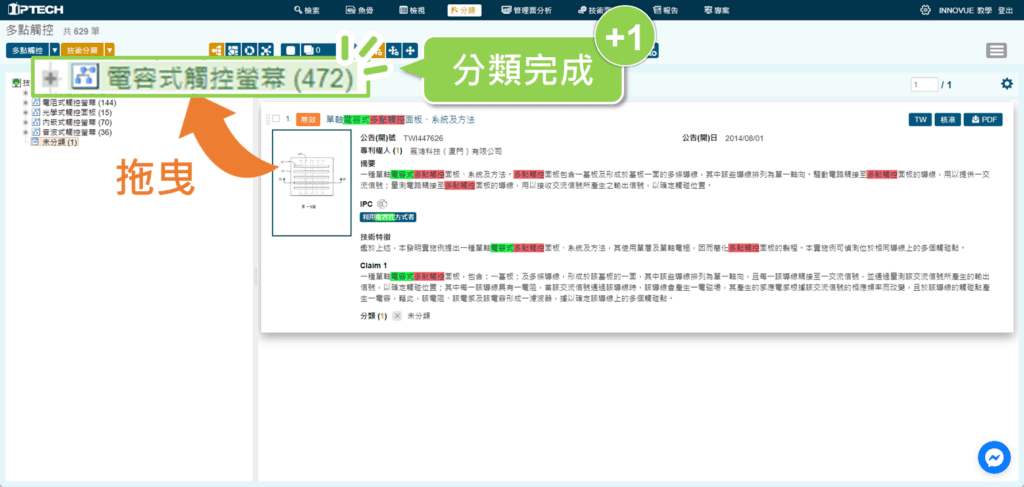Click Facebook Messenger chat bubble

pos(996,458)
